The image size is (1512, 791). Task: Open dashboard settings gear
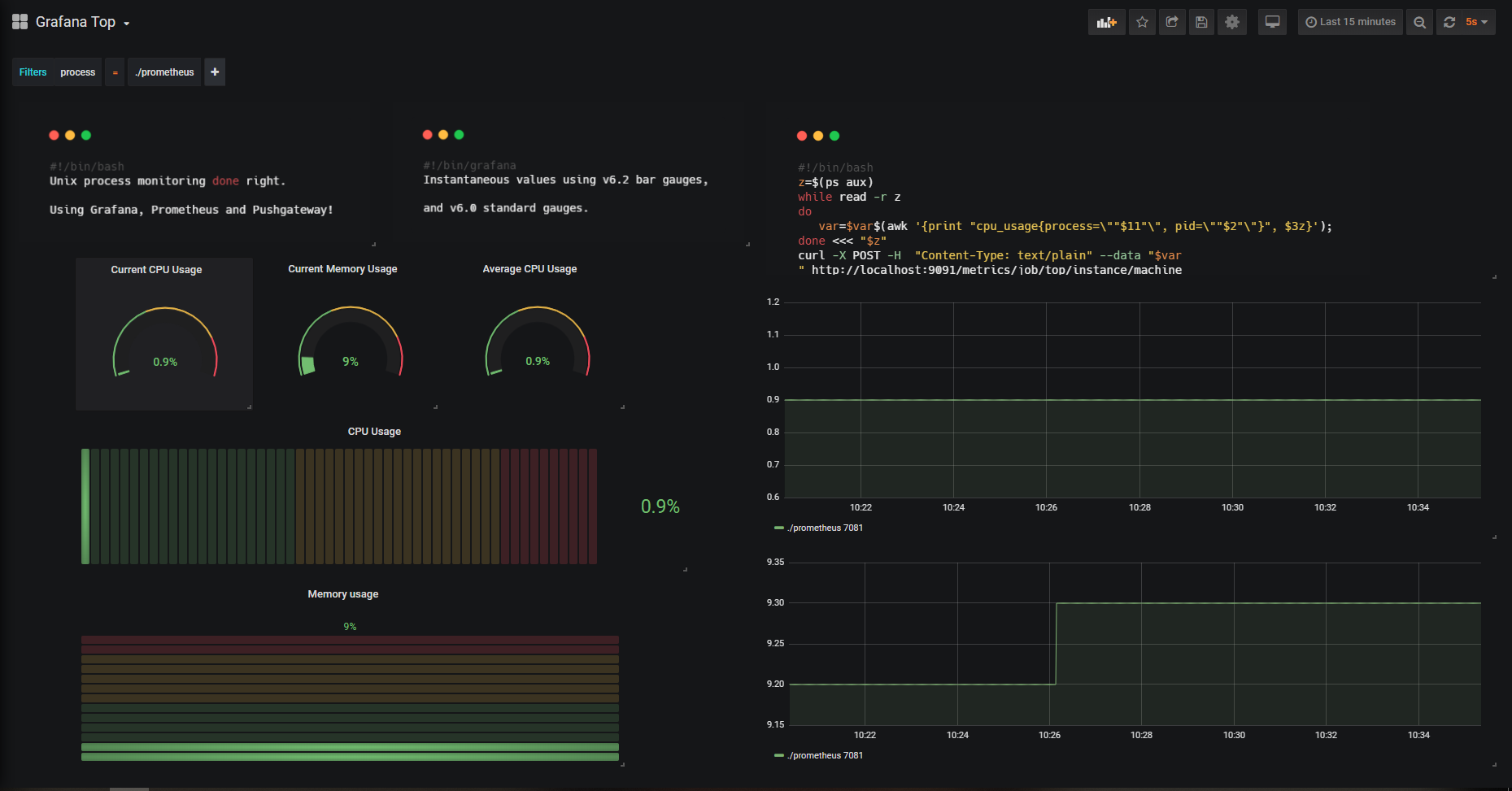point(1231,22)
